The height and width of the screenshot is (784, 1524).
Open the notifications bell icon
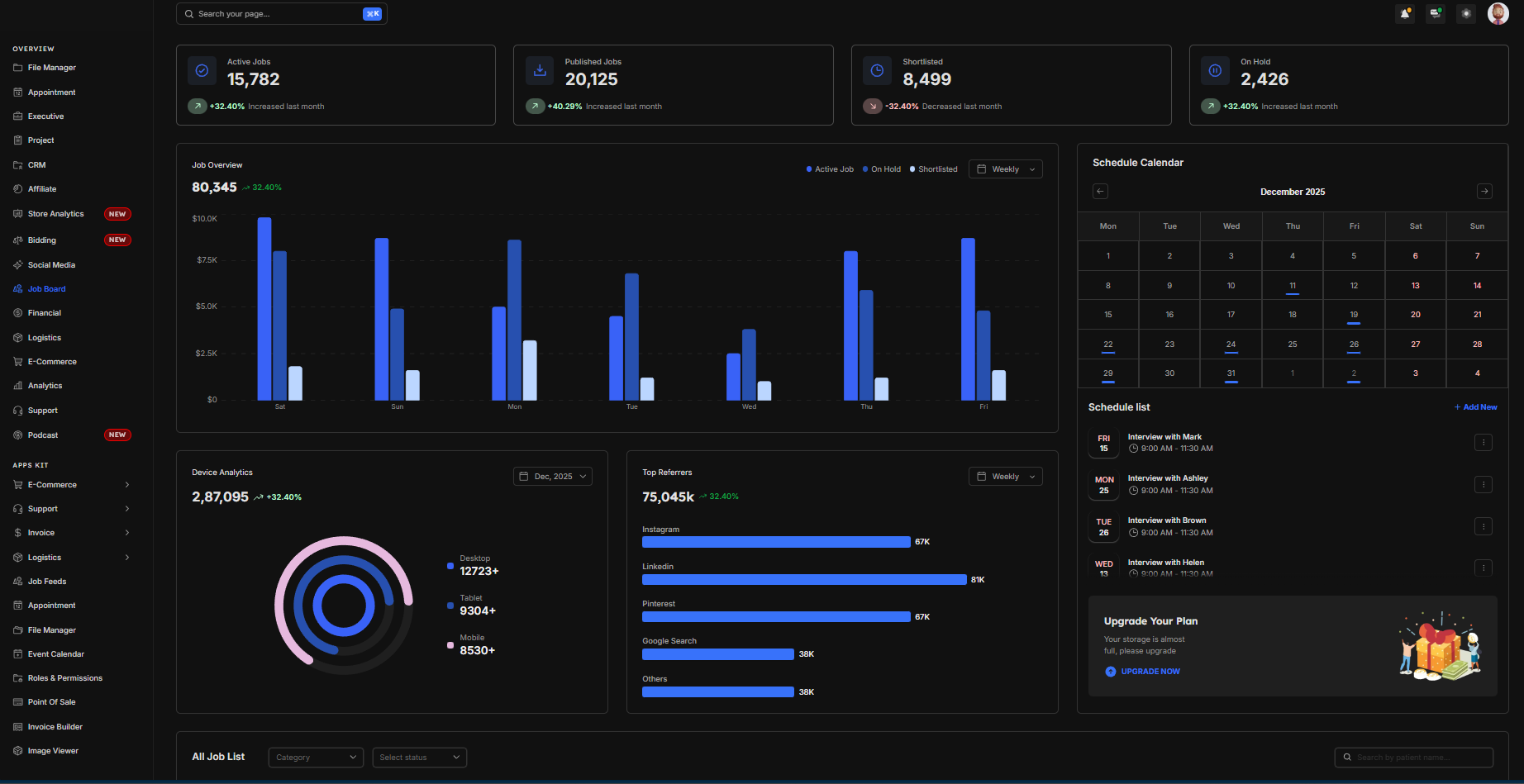click(1405, 14)
